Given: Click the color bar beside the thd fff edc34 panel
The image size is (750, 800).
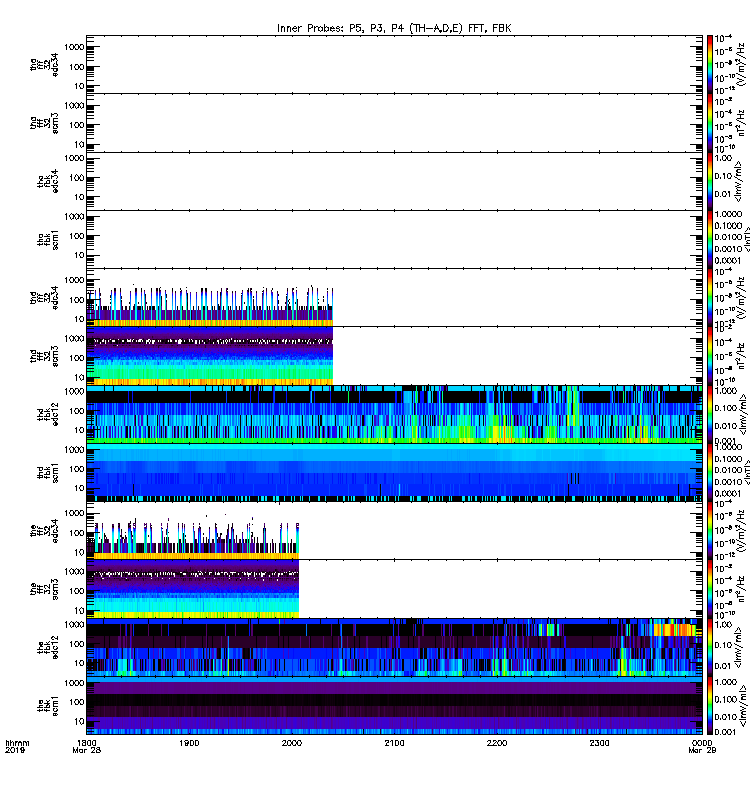Looking at the screenshot, I should pos(710,297).
